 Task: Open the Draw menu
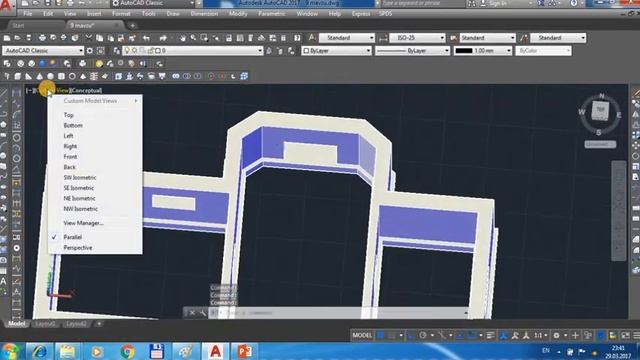(173, 13)
